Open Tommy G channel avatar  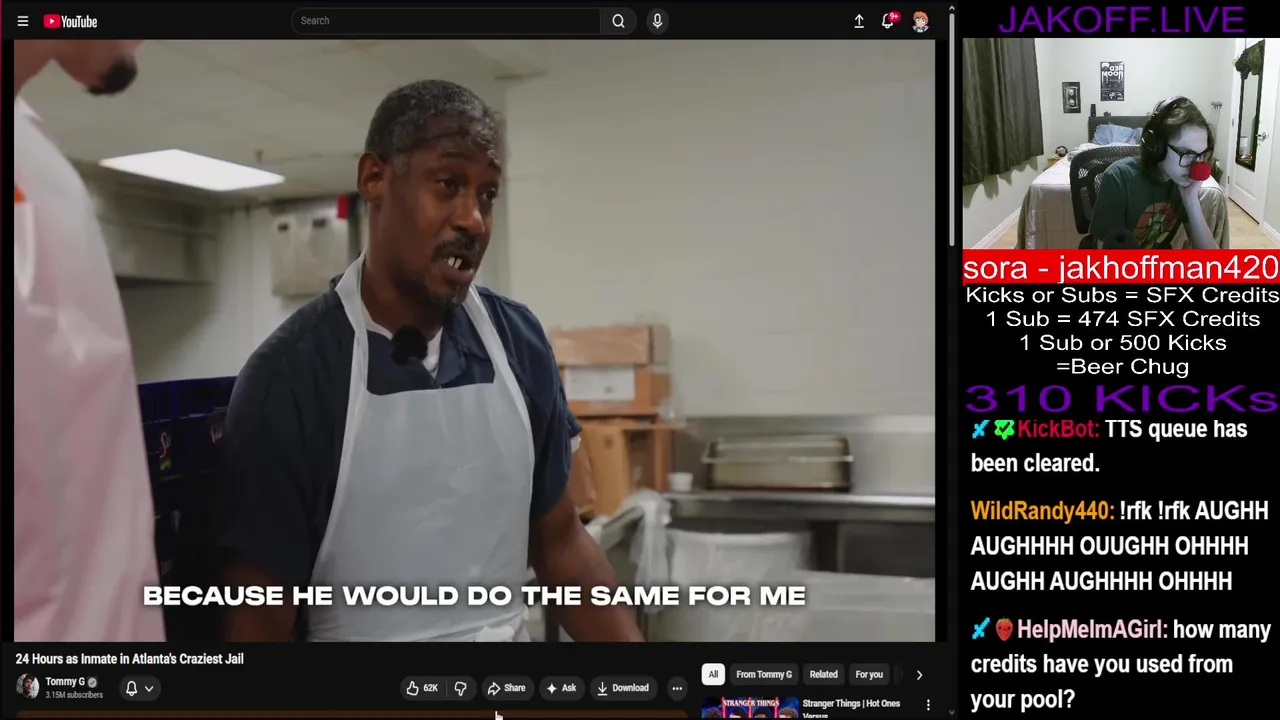pyautogui.click(x=27, y=687)
